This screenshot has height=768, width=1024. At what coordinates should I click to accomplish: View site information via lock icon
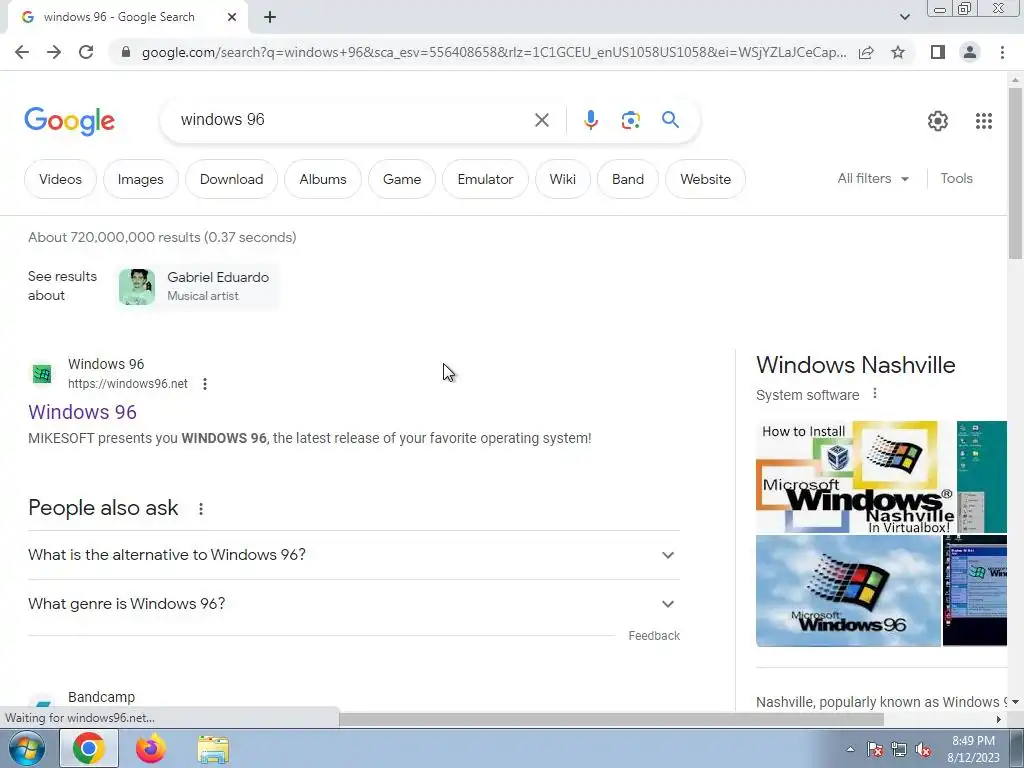[126, 52]
